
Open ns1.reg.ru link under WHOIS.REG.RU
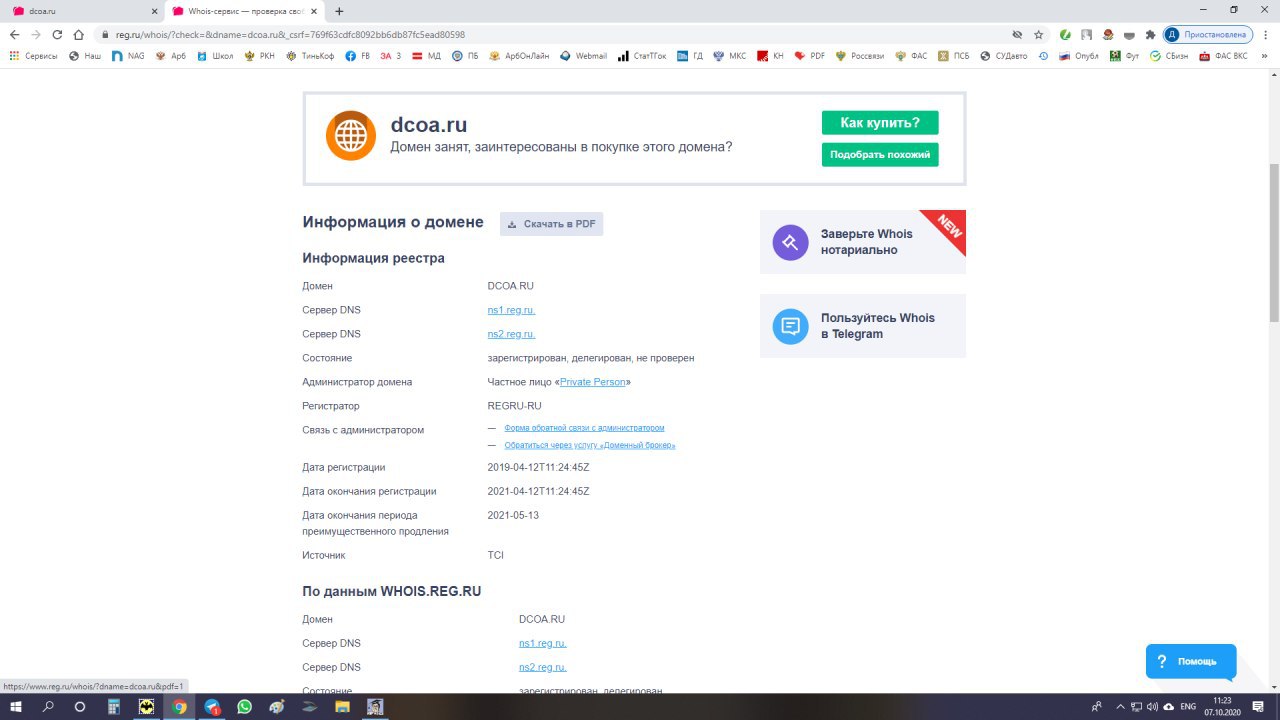(543, 643)
